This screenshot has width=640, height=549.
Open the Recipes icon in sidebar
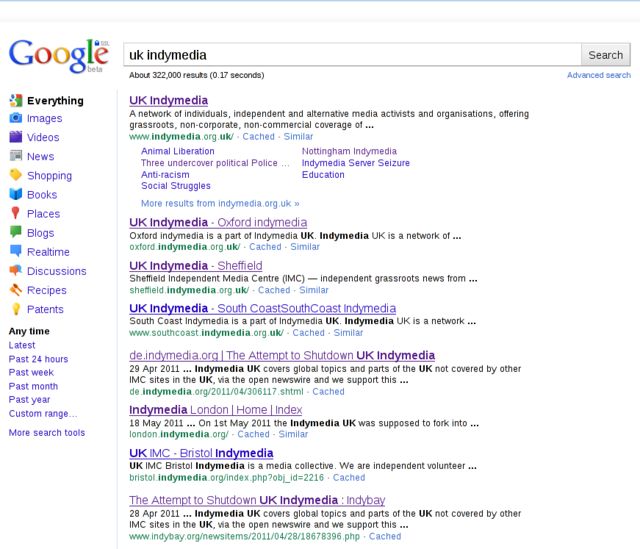[16, 290]
